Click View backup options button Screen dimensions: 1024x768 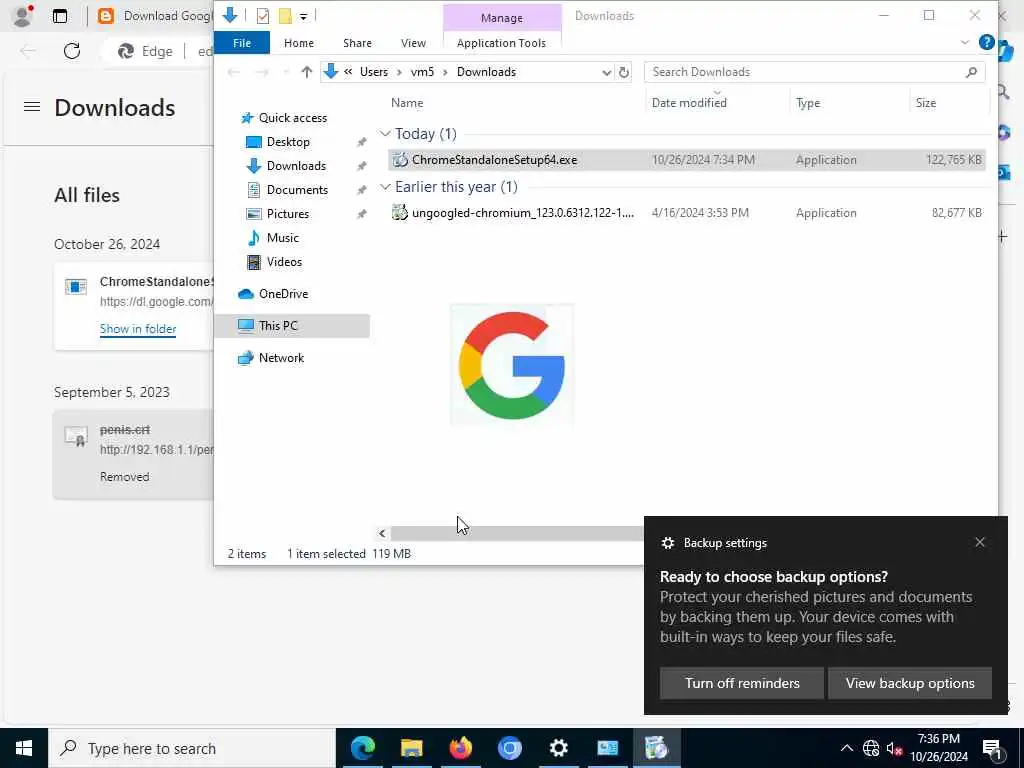pyautogui.click(x=910, y=683)
